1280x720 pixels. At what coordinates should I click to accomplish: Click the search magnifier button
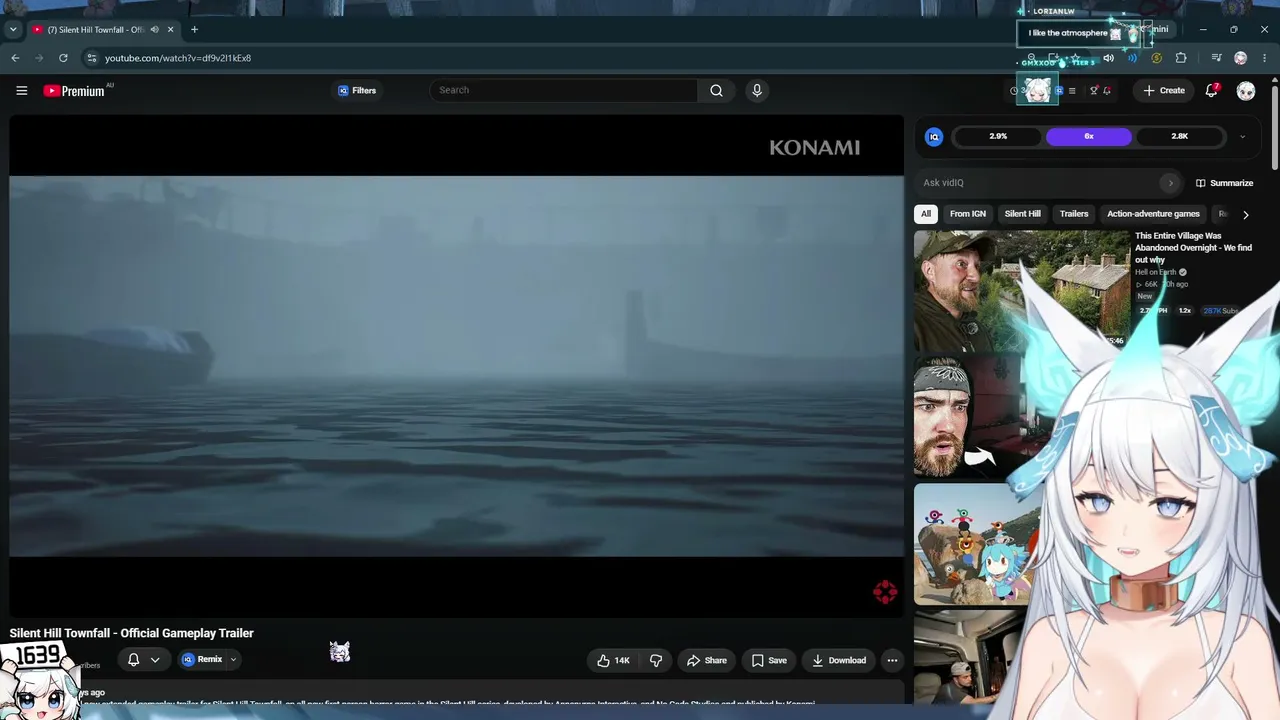click(x=716, y=91)
